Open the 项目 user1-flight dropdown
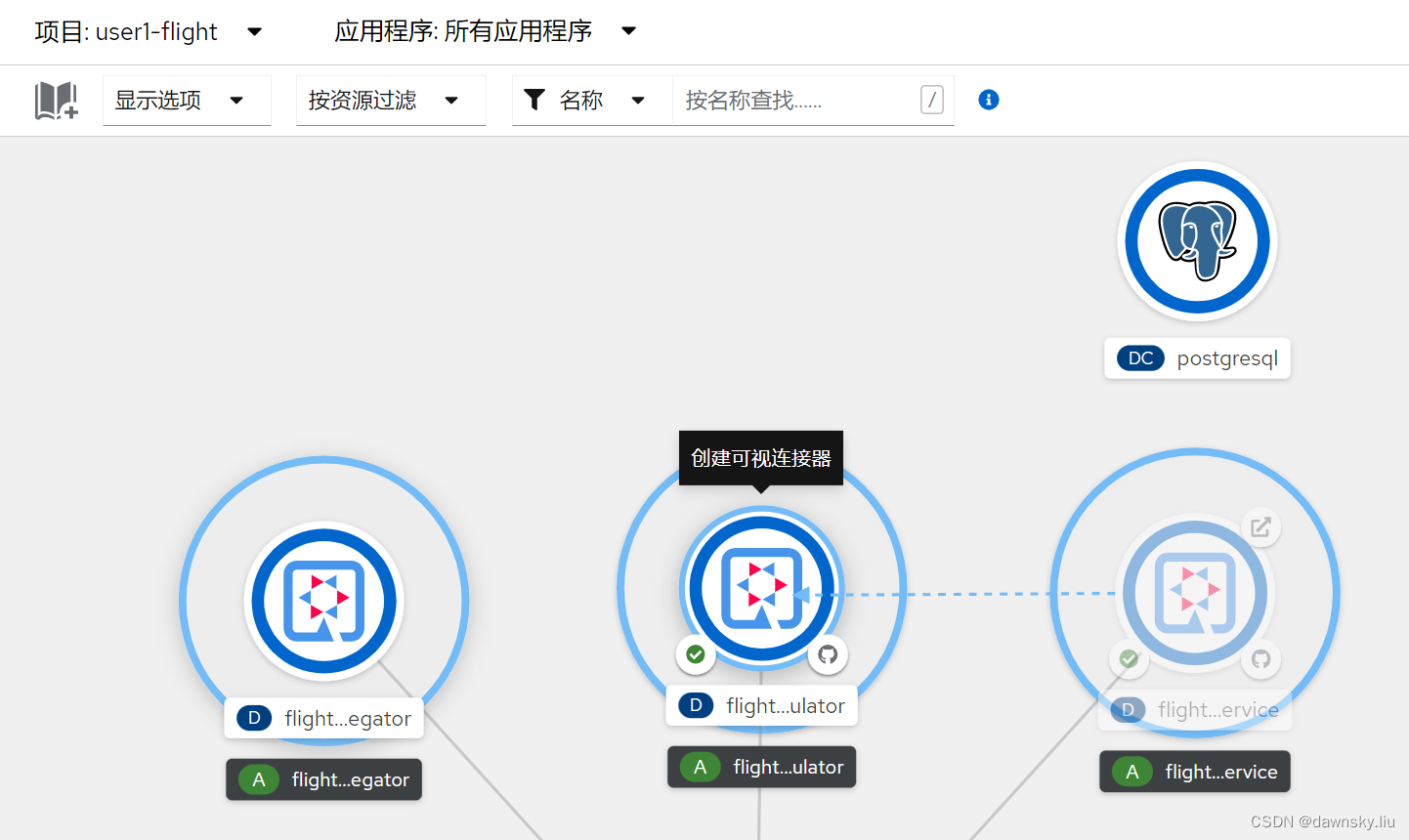Image resolution: width=1409 pixels, height=840 pixels. click(149, 31)
